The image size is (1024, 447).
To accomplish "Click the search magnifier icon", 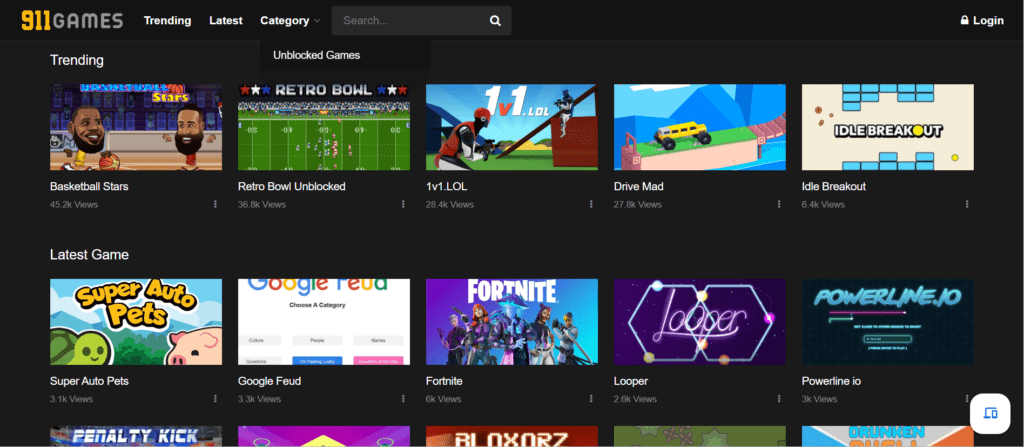I will (496, 21).
